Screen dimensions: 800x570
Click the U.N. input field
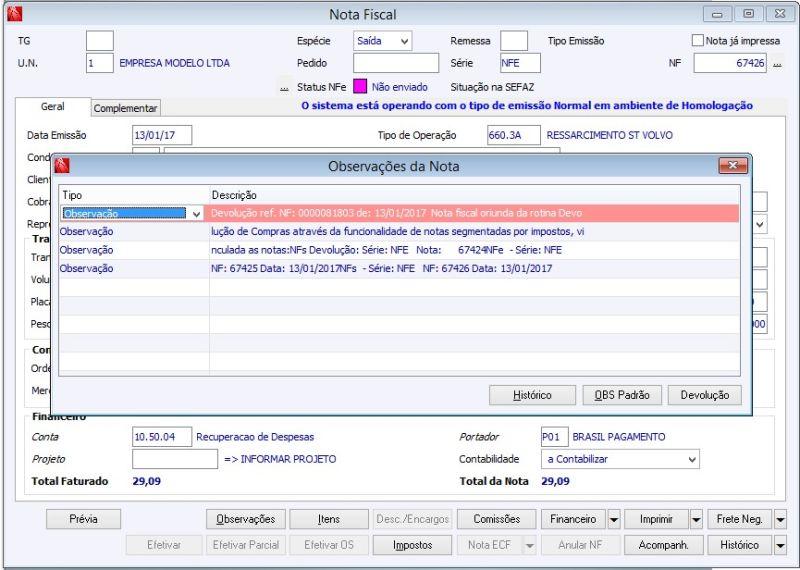pyautogui.click(x=99, y=63)
